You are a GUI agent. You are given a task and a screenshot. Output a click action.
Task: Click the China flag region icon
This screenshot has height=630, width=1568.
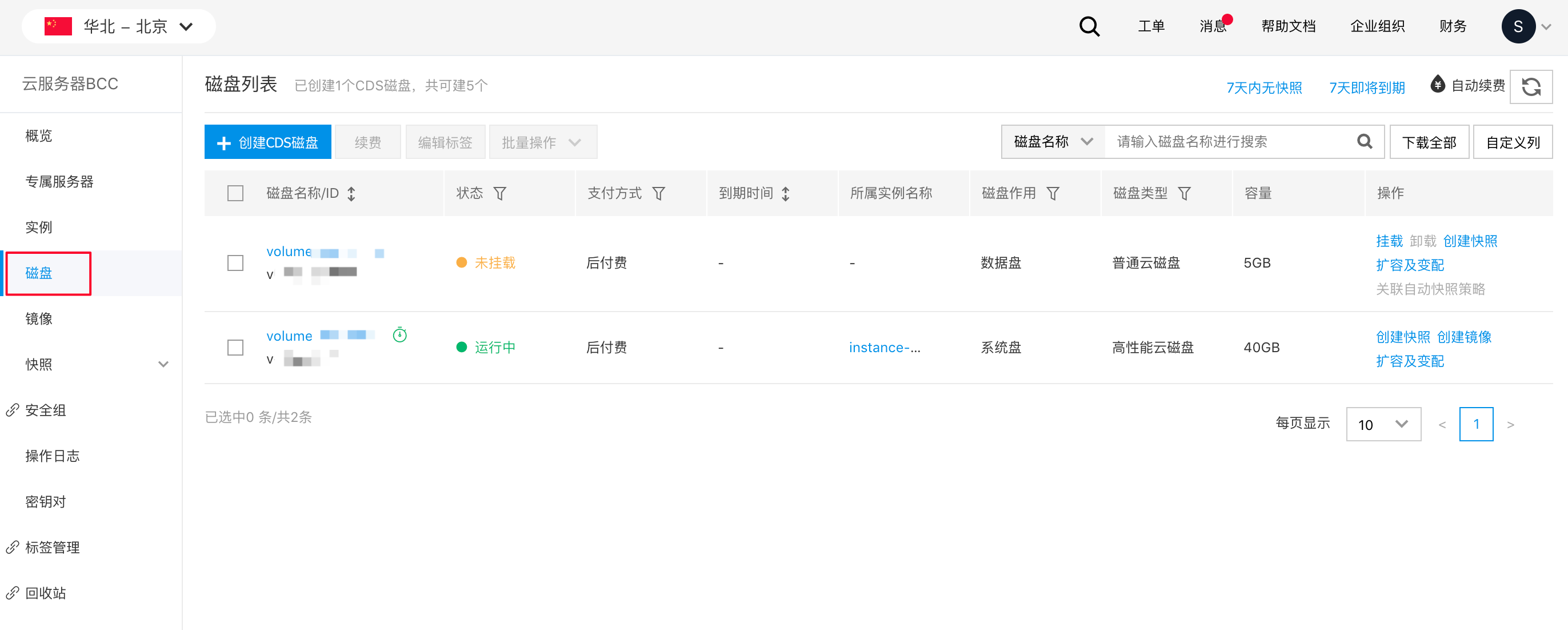tap(58, 26)
